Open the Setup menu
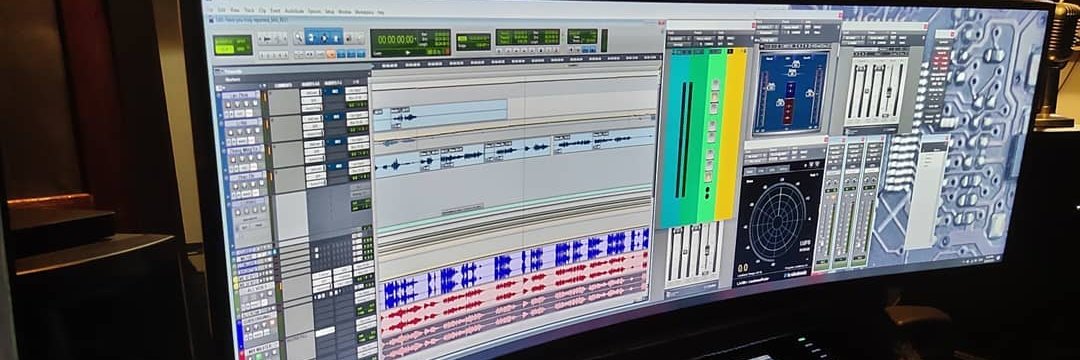Image resolution: width=1080 pixels, height=360 pixels. (330, 11)
